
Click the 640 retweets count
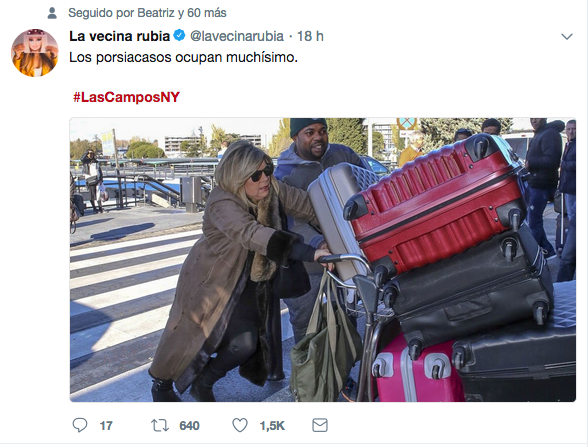coord(189,426)
